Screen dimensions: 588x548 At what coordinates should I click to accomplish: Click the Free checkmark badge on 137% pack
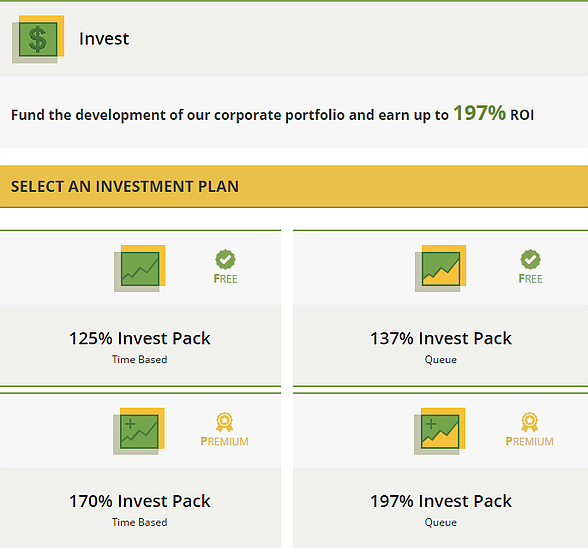click(x=530, y=259)
